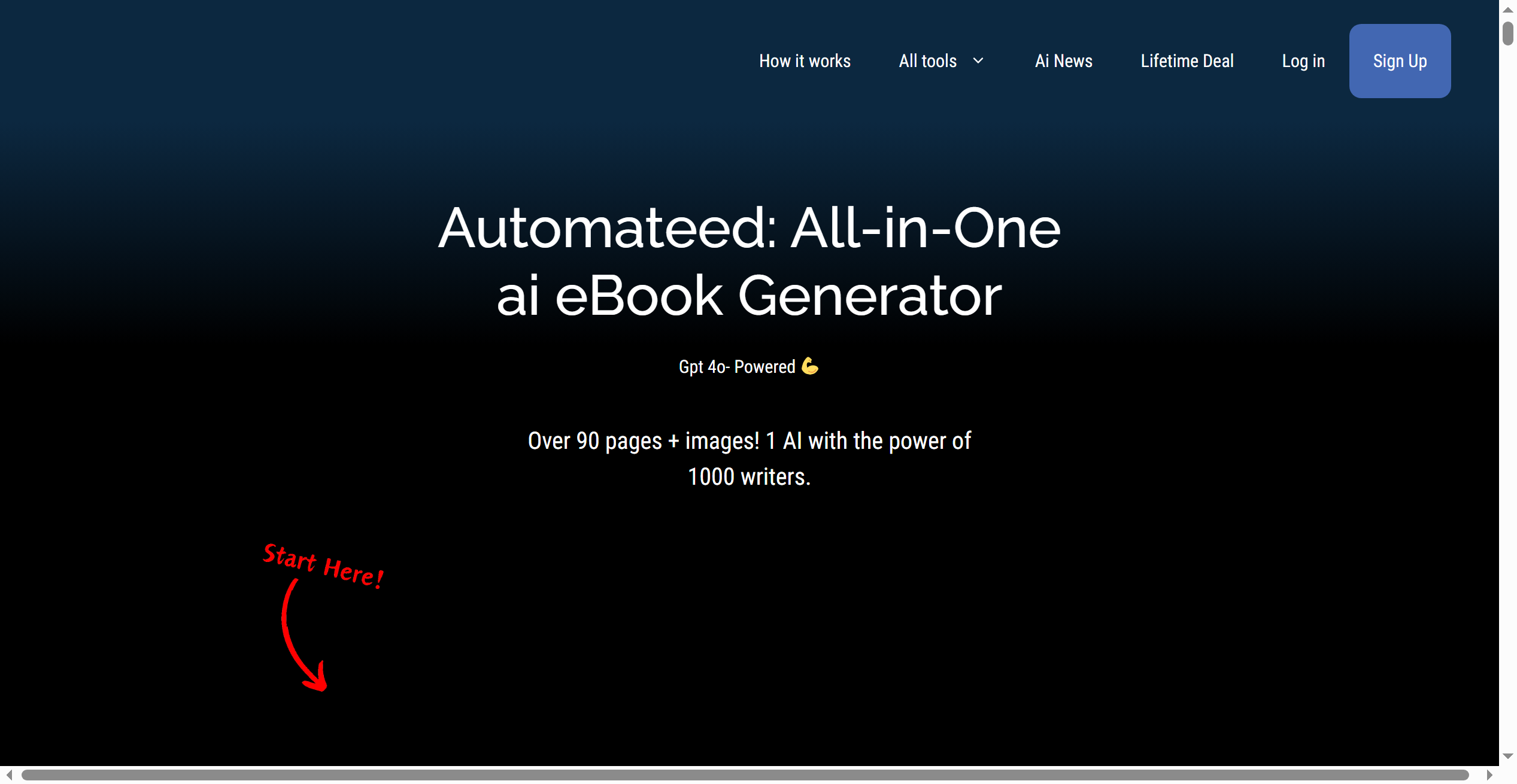The height and width of the screenshot is (784, 1517).
Task: View the Lifetime Deal offer
Action: point(1187,61)
